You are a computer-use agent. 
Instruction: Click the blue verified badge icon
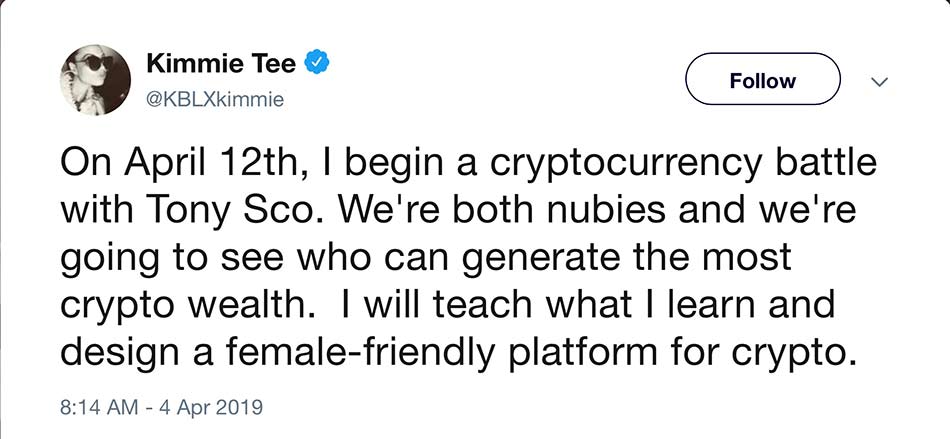pyautogui.click(x=316, y=63)
